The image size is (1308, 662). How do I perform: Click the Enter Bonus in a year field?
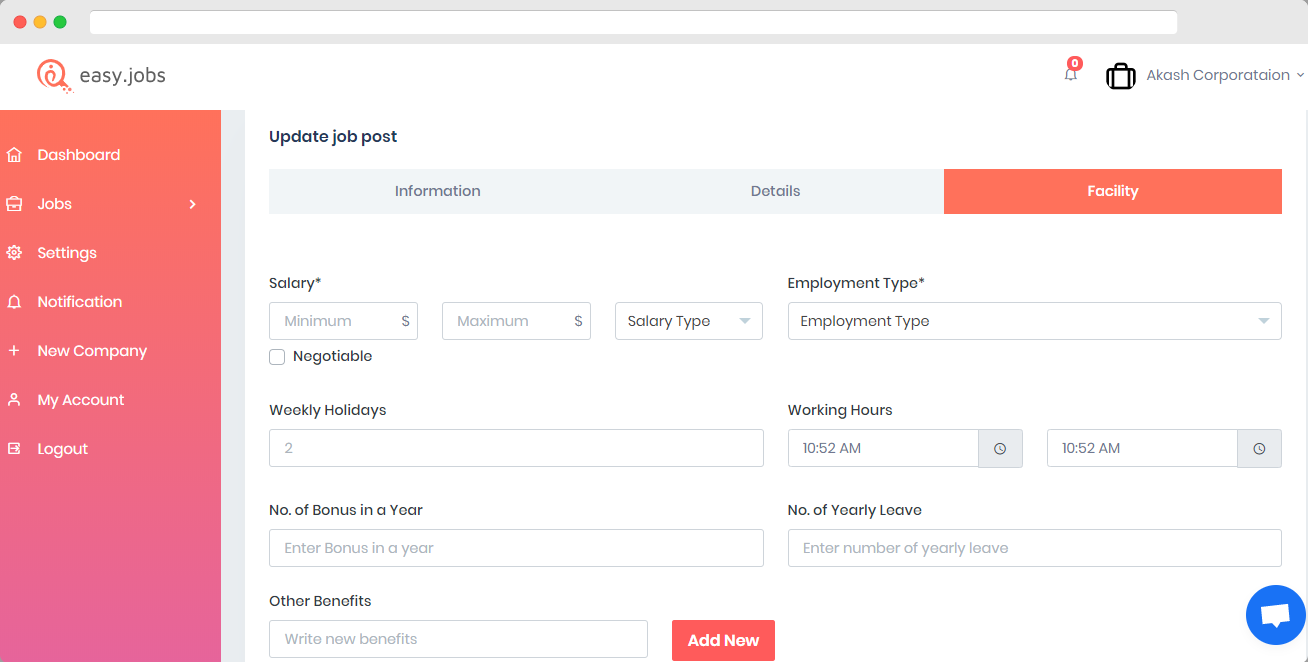516,548
